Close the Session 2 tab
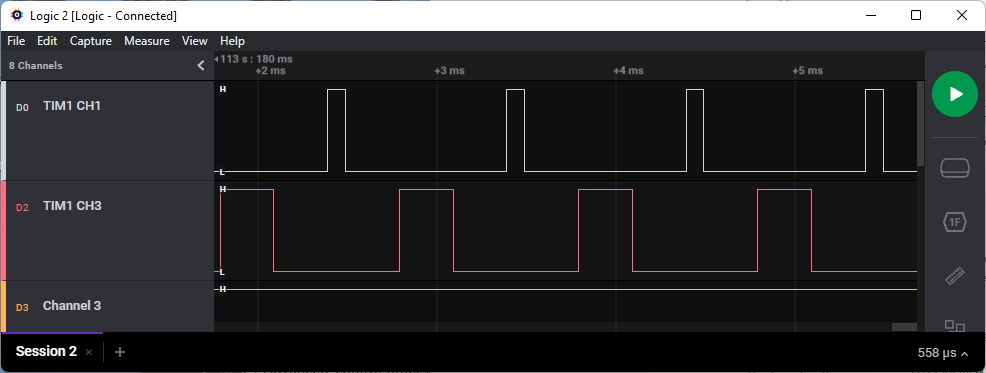 coord(89,352)
